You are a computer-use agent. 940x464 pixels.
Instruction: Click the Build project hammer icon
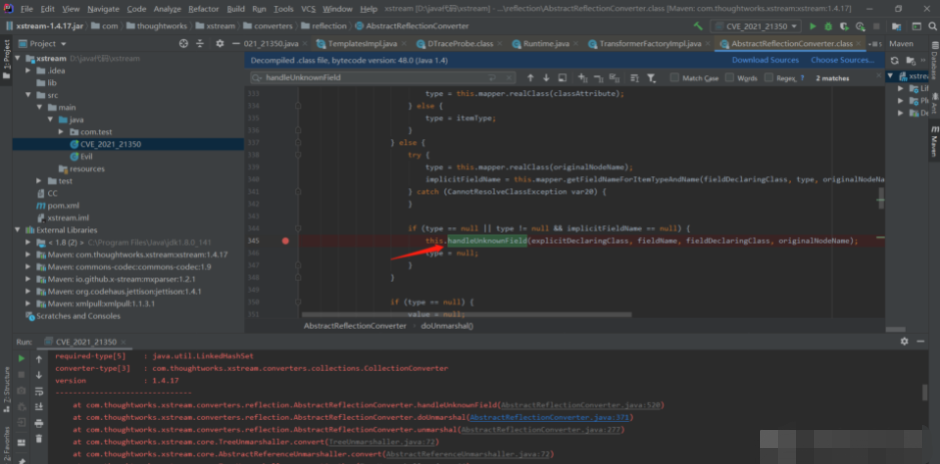(699, 26)
